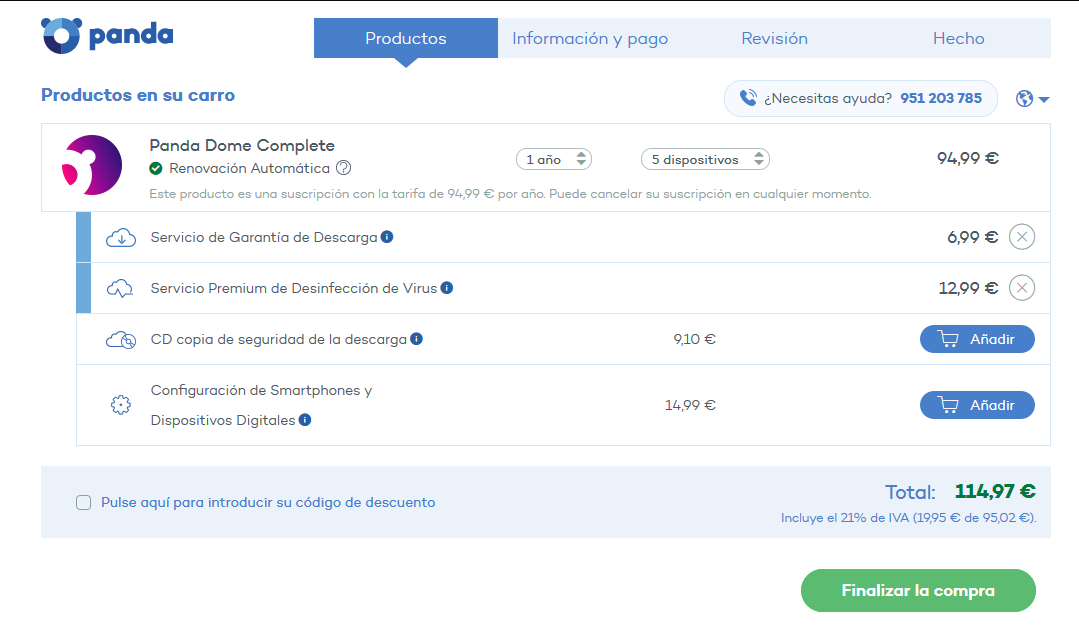Show info for Servicio de Garantía de Descarga
Viewport: 1079px width, 642px height.
(x=387, y=237)
